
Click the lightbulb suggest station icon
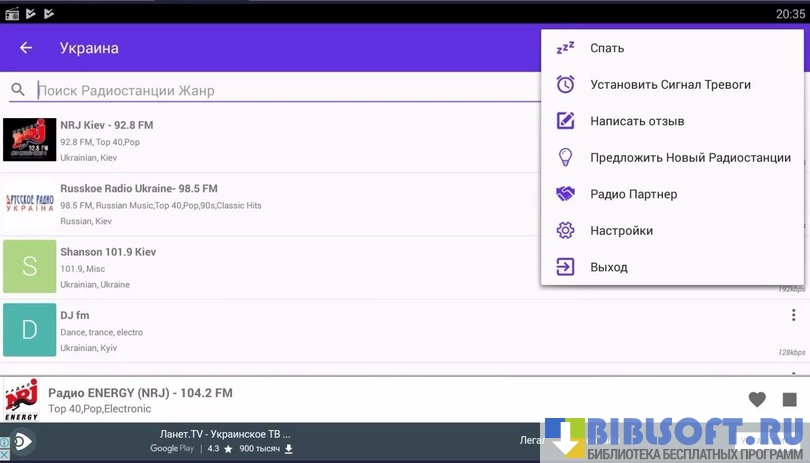point(565,158)
